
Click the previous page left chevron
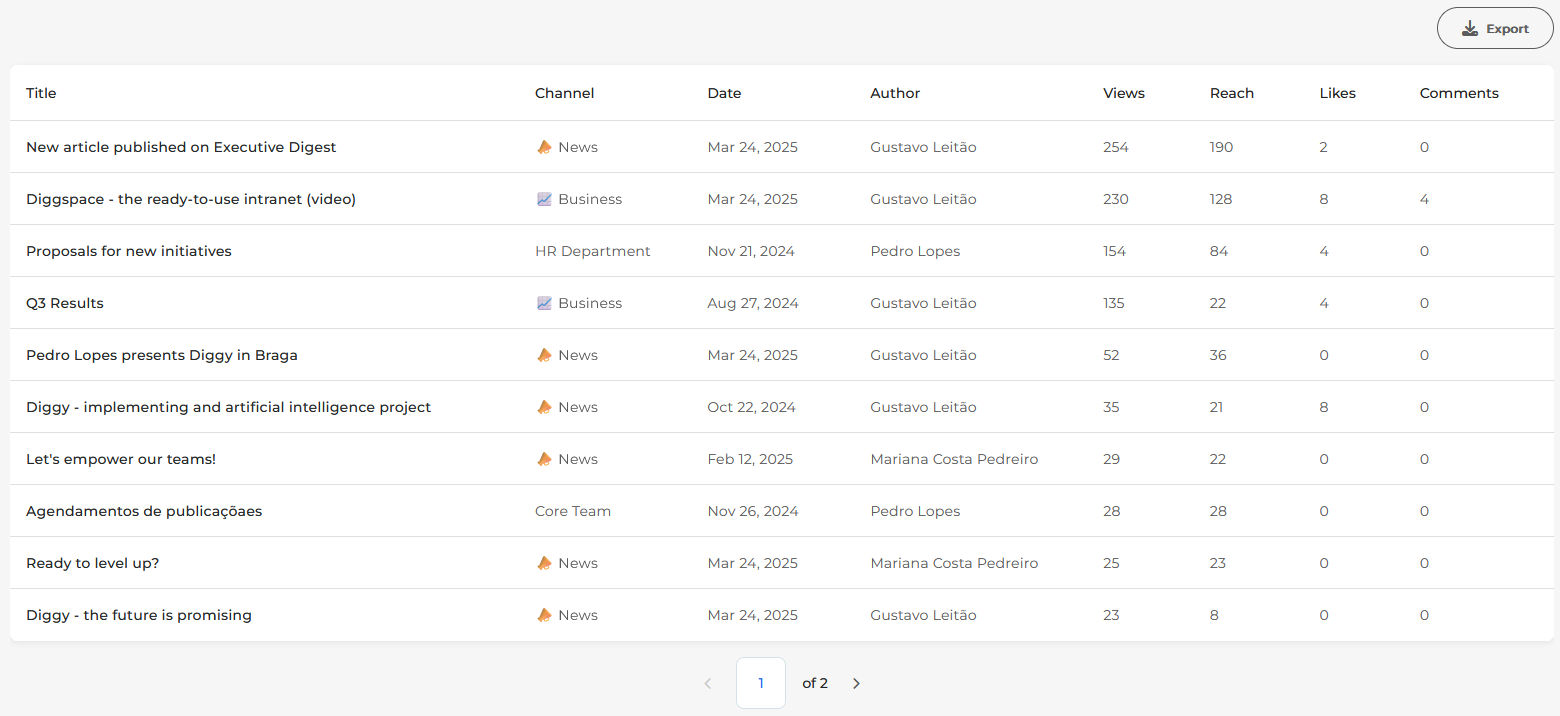click(x=708, y=683)
